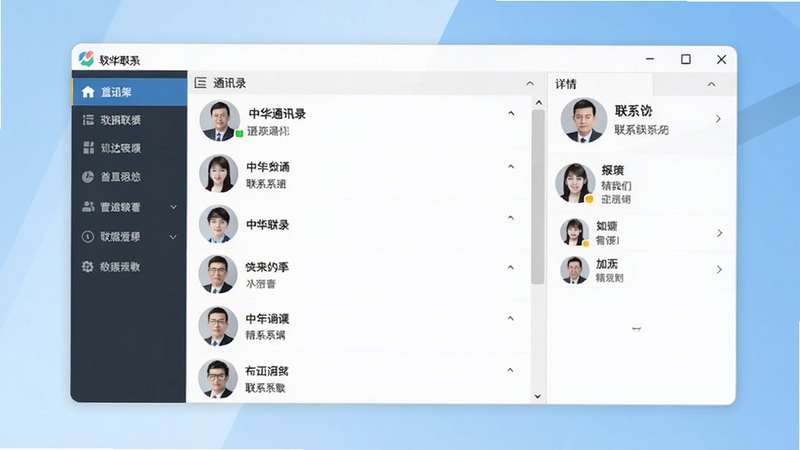Toggle the caret on the last contact row
Screen dimensions: 800x450
[510, 370]
